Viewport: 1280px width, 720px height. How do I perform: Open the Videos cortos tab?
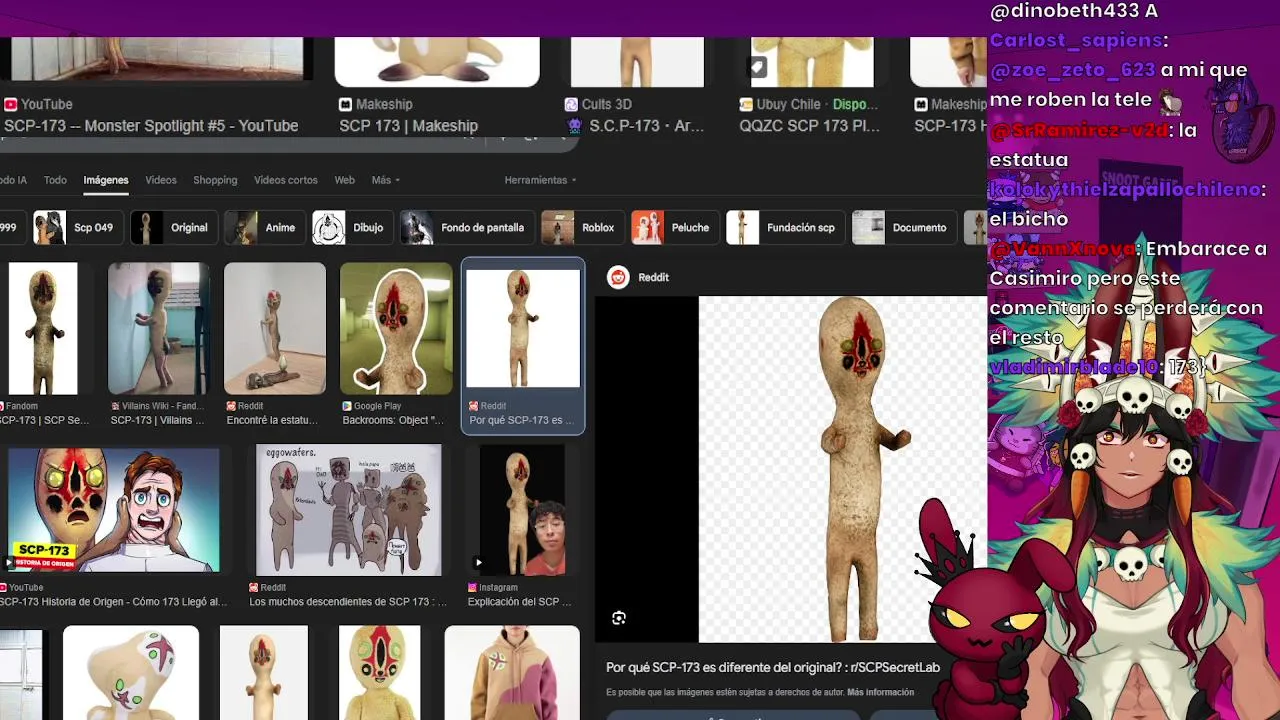[286, 180]
